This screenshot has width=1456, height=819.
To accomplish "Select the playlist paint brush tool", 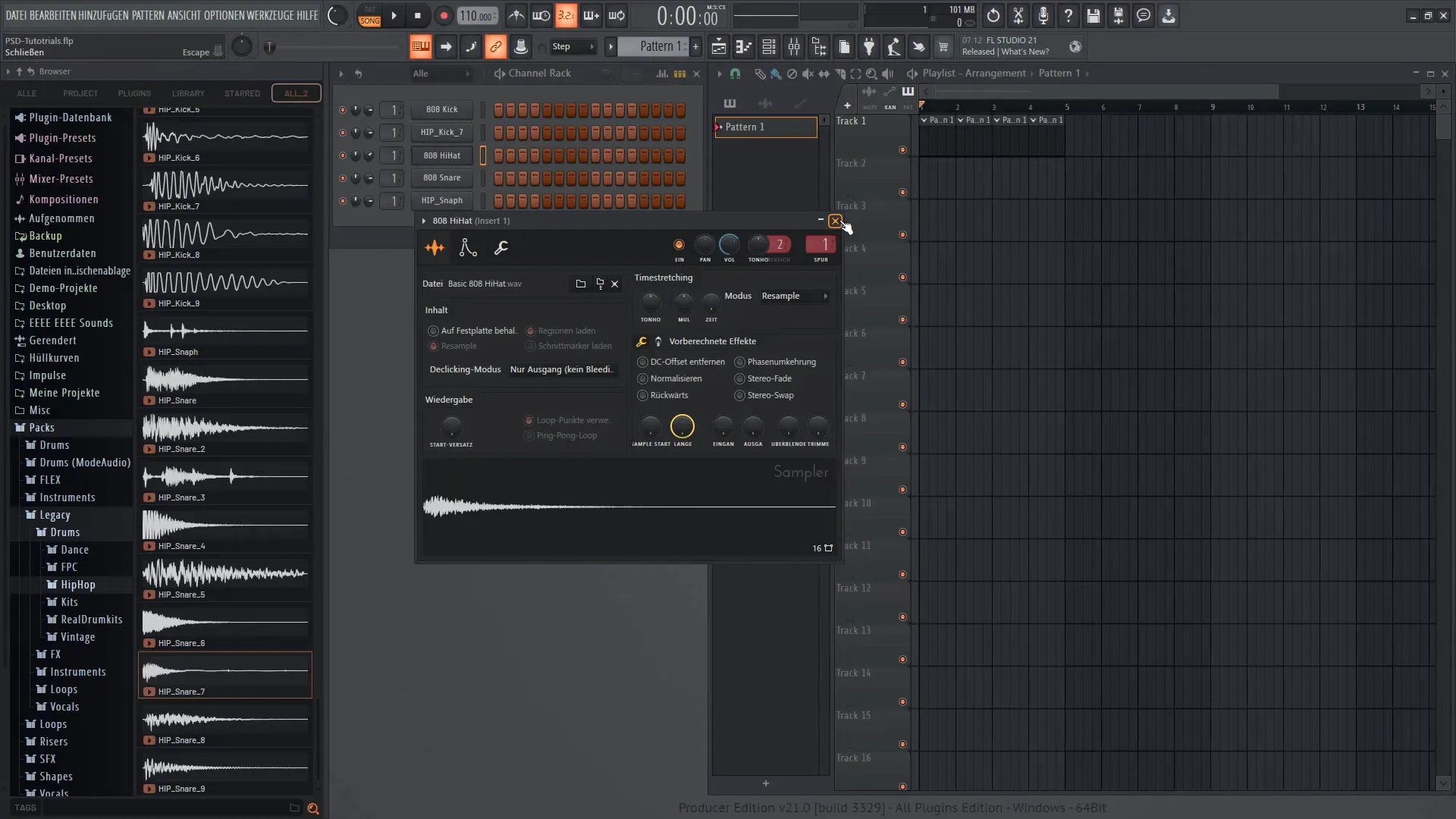I will [776, 74].
